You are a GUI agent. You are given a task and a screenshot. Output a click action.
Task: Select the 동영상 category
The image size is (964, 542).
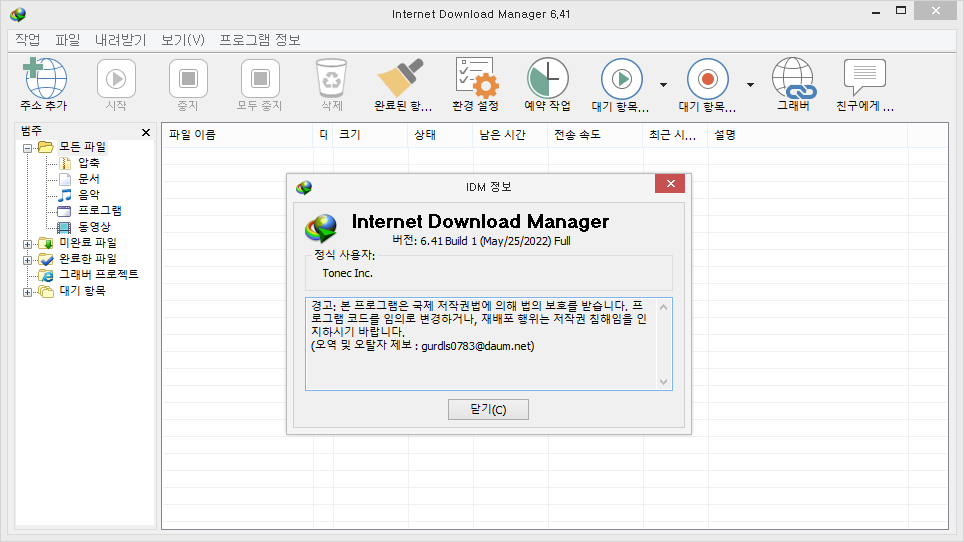pos(94,227)
